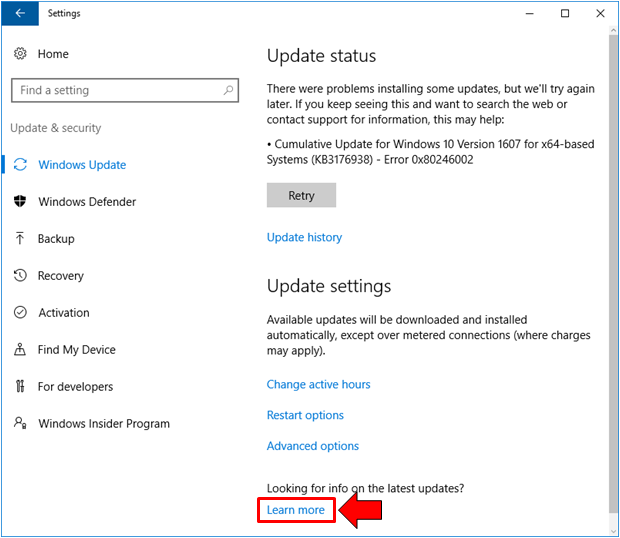Open Advanced options link
Image resolution: width=620 pixels, height=538 pixels.
point(313,446)
